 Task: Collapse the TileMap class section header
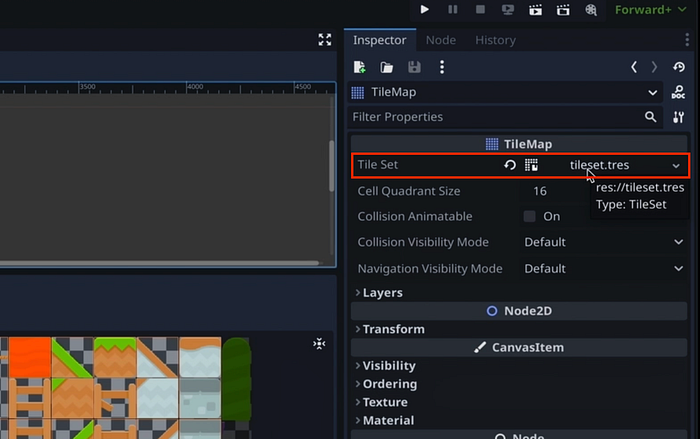pyautogui.click(x=519, y=144)
